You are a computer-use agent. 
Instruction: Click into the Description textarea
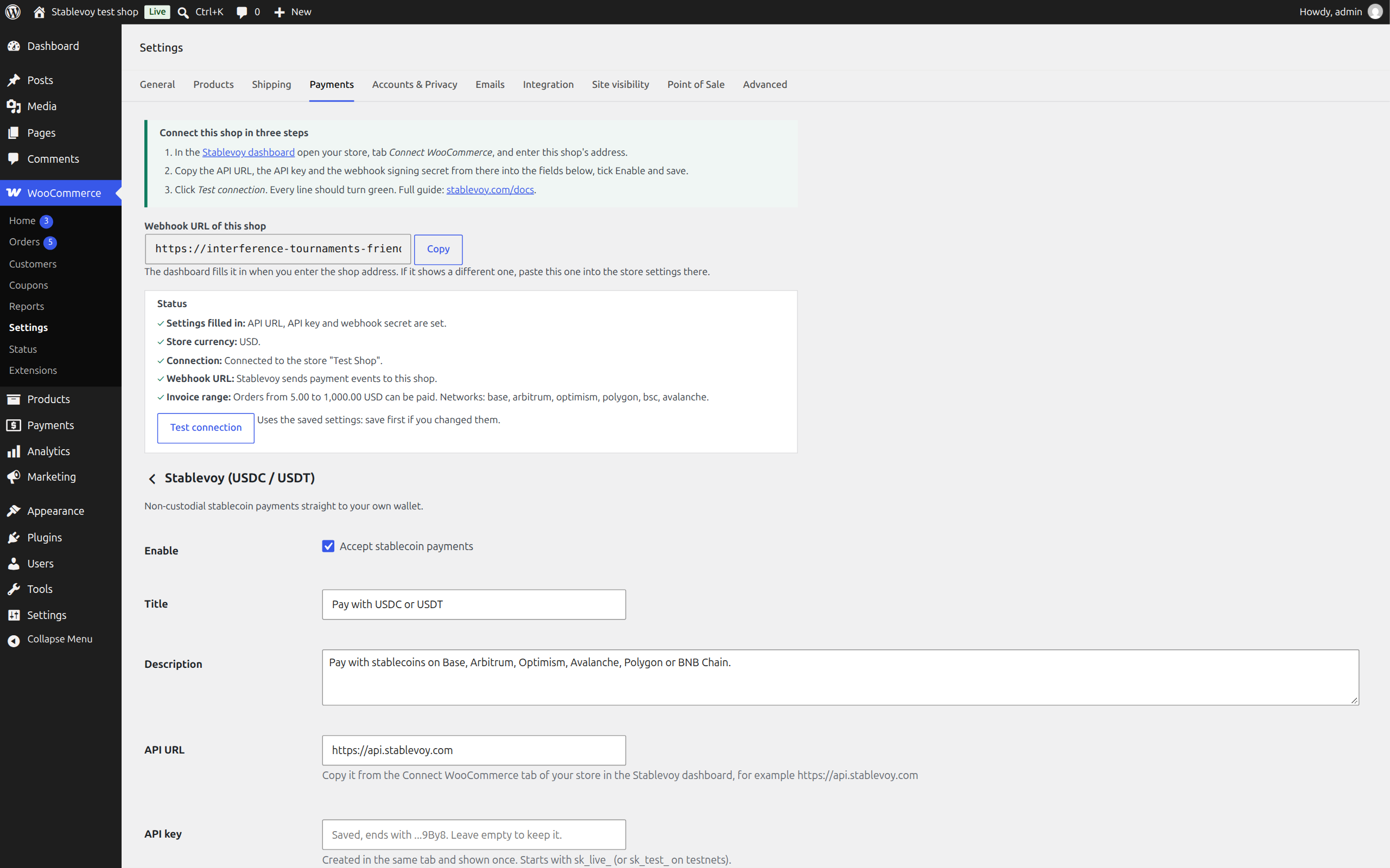(840, 678)
